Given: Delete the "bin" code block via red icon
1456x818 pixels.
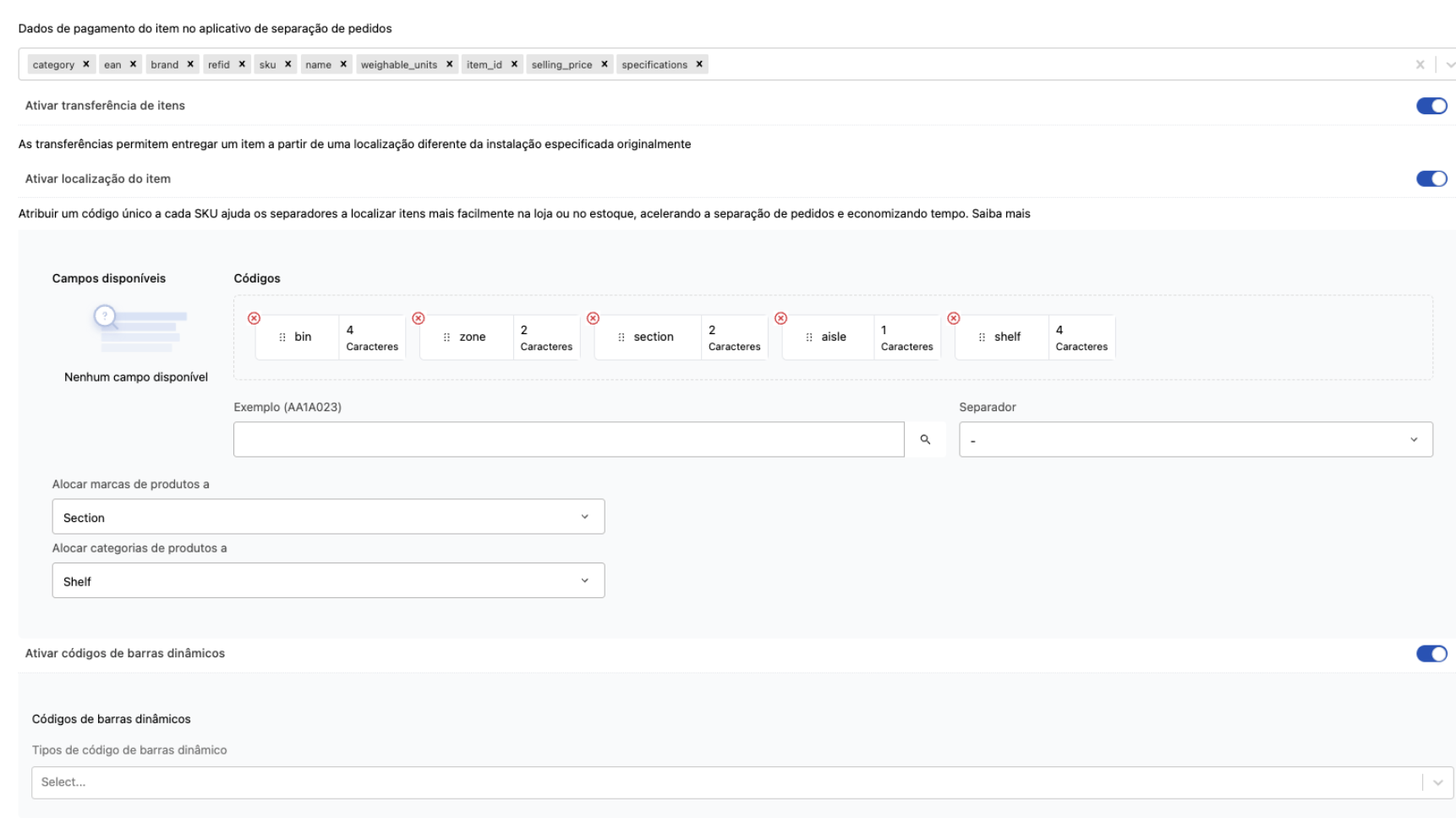Looking at the screenshot, I should 253,318.
